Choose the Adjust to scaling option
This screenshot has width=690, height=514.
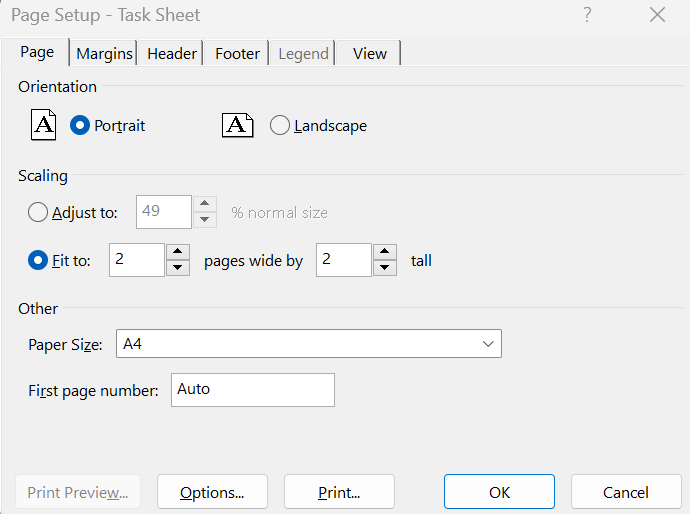[38, 212]
